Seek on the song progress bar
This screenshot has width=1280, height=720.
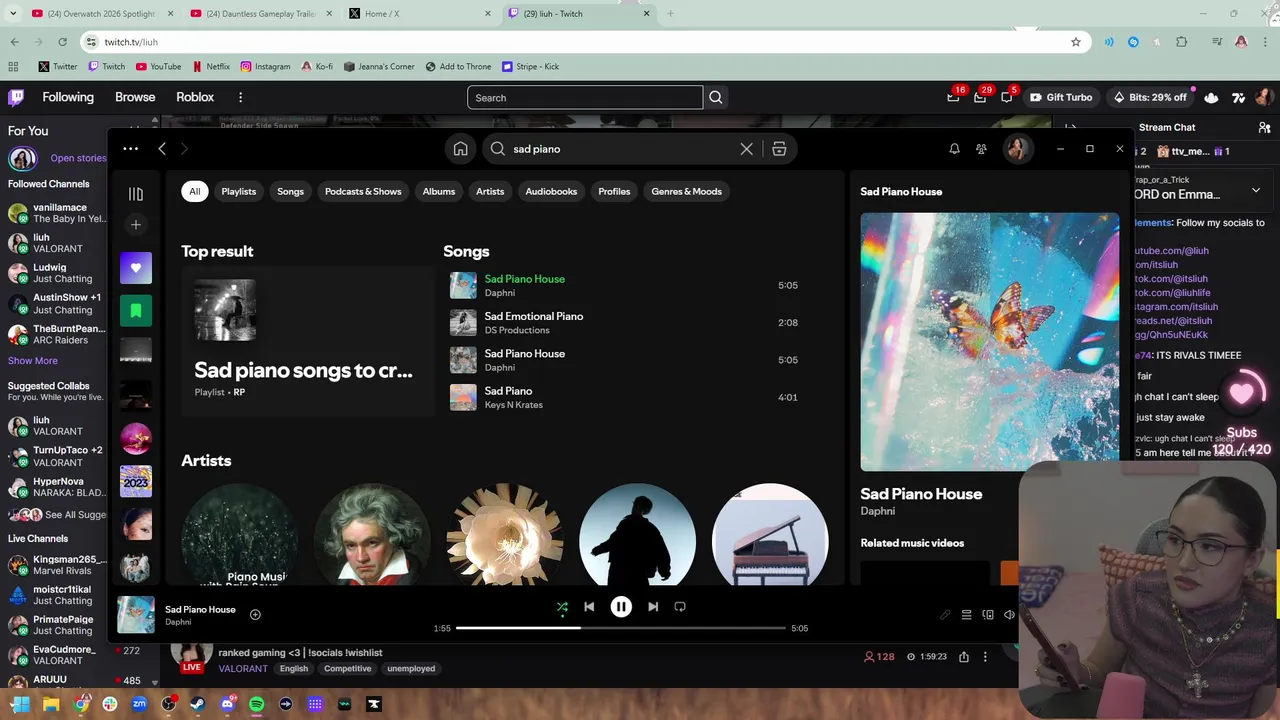pyautogui.click(x=620, y=628)
